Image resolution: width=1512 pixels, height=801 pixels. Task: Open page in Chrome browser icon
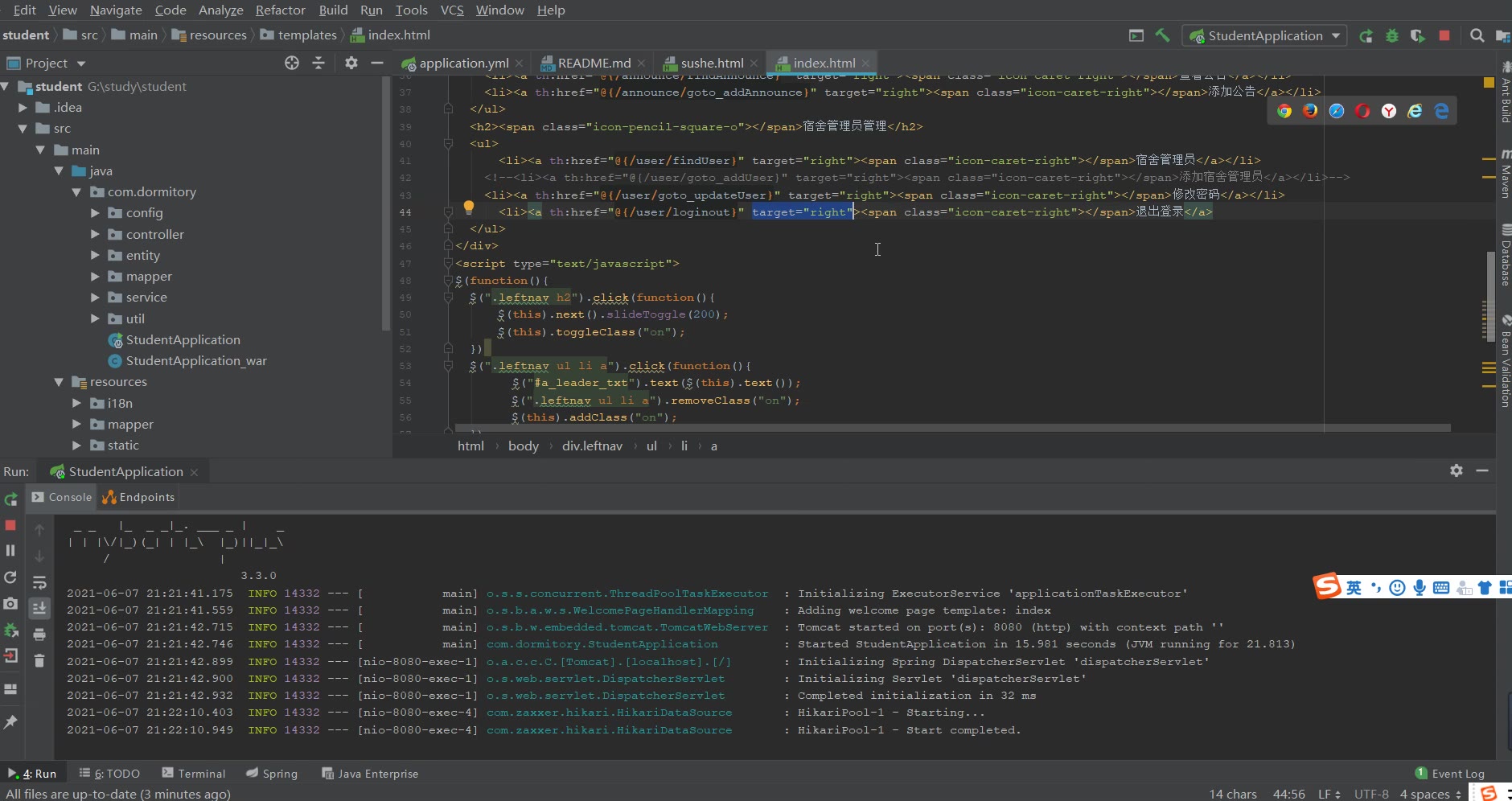tap(1284, 111)
